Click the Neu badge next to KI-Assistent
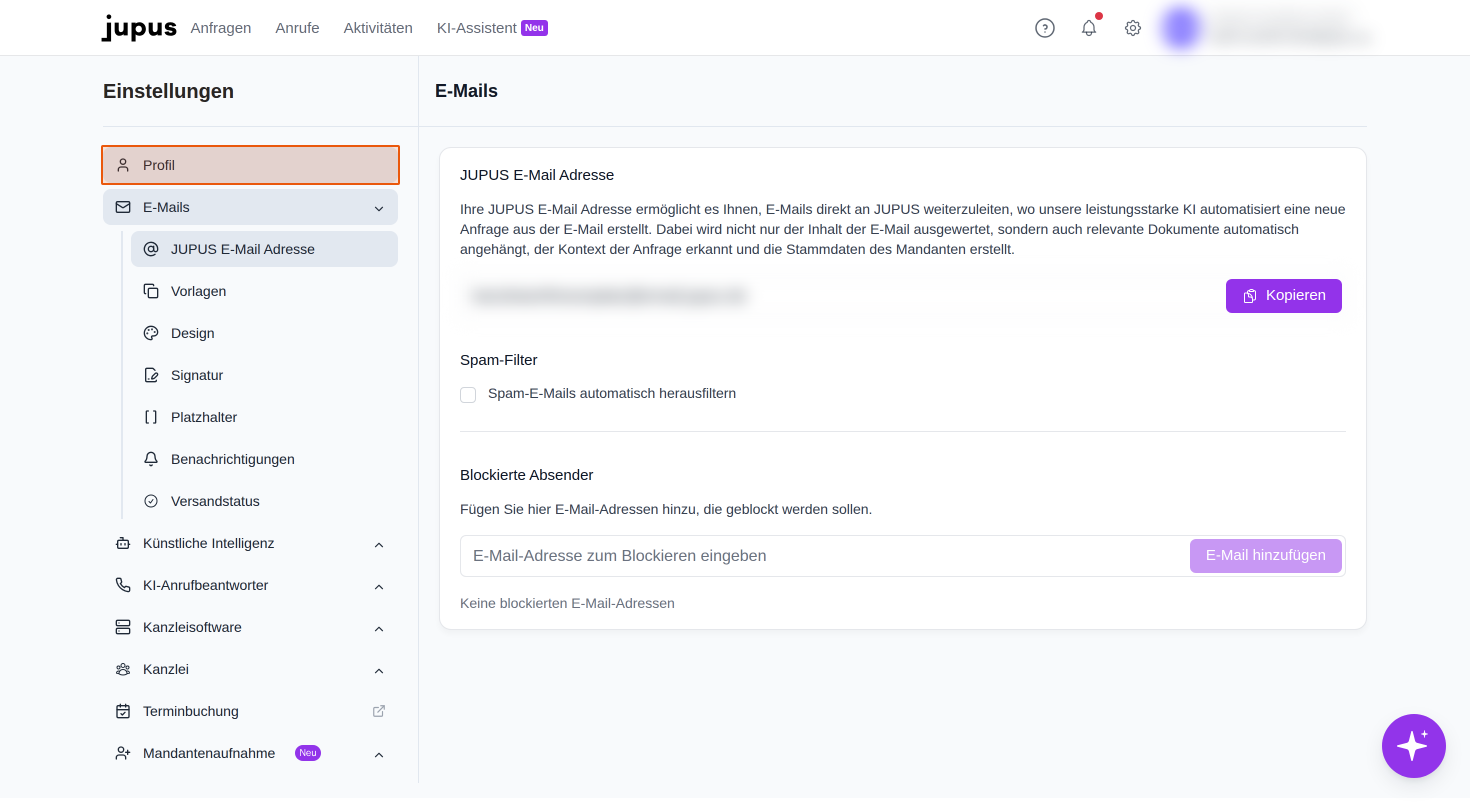 tap(534, 28)
